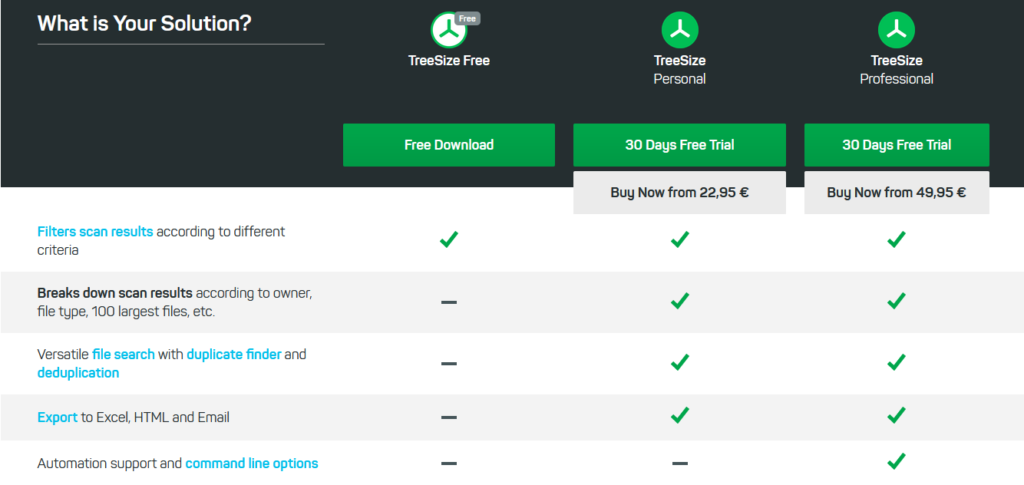Click Buy Now from 22,95 € button
1024x485 pixels.
point(680,192)
